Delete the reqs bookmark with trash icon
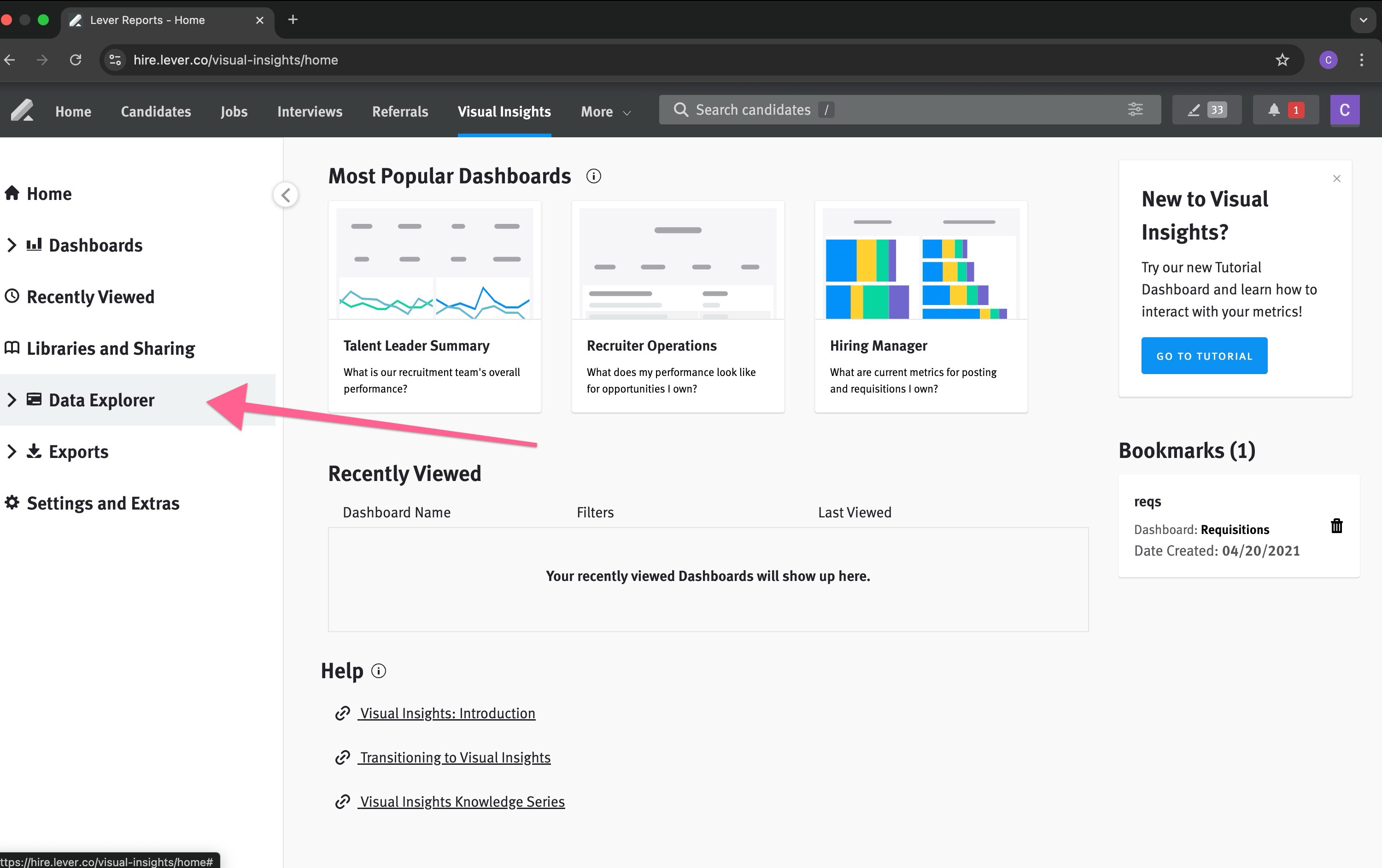The height and width of the screenshot is (868, 1382). click(1337, 525)
